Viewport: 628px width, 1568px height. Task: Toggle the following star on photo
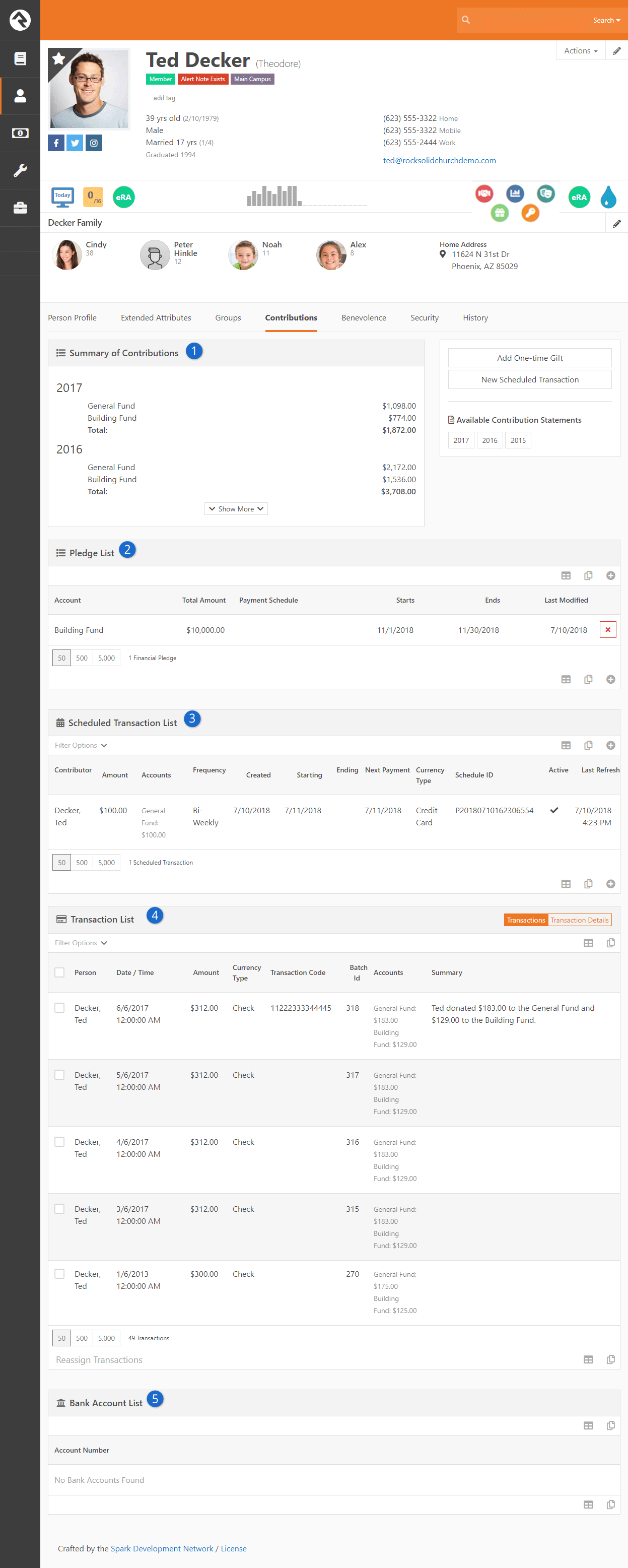click(x=58, y=58)
